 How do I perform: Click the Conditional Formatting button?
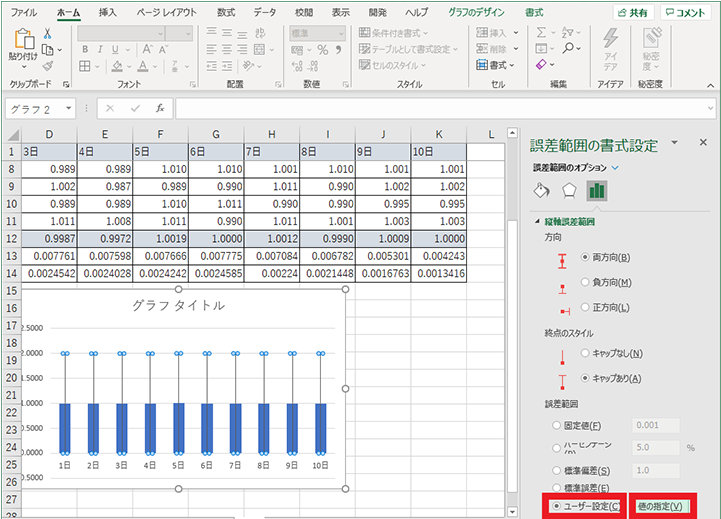[x=394, y=33]
